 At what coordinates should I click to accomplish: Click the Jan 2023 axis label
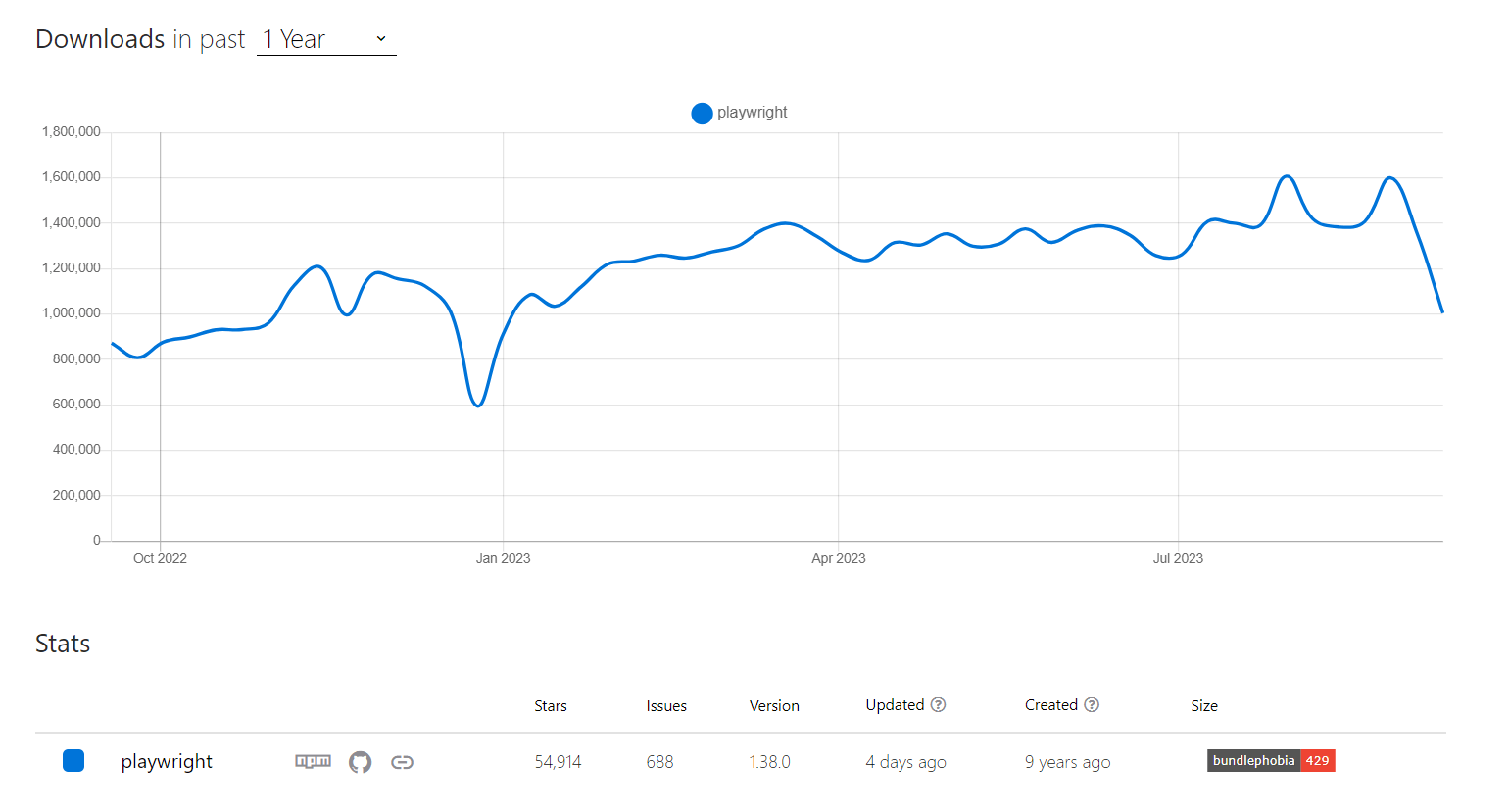503,558
